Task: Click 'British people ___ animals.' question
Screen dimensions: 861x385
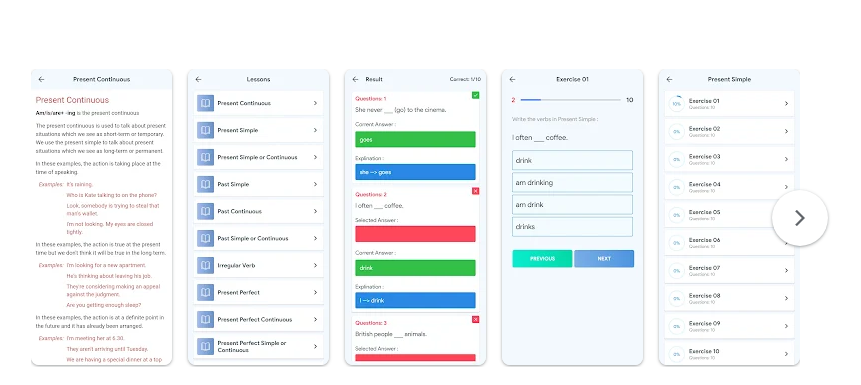Action: pos(391,334)
